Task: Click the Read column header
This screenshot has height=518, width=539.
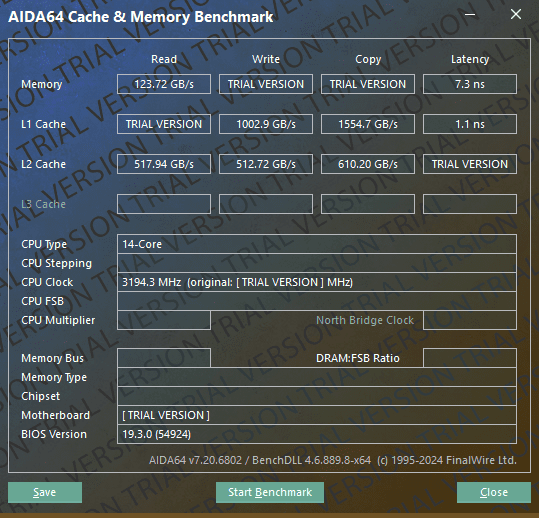Action: click(x=164, y=59)
